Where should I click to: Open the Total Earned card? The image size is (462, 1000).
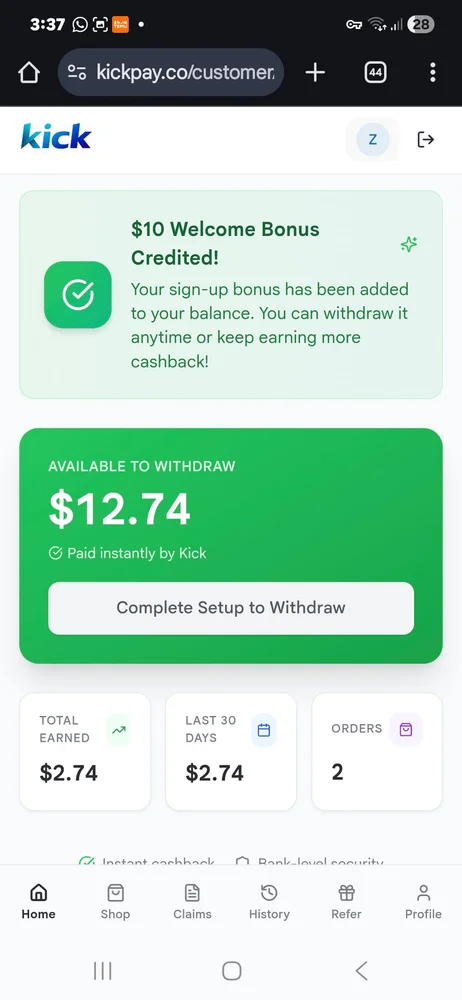[85, 751]
